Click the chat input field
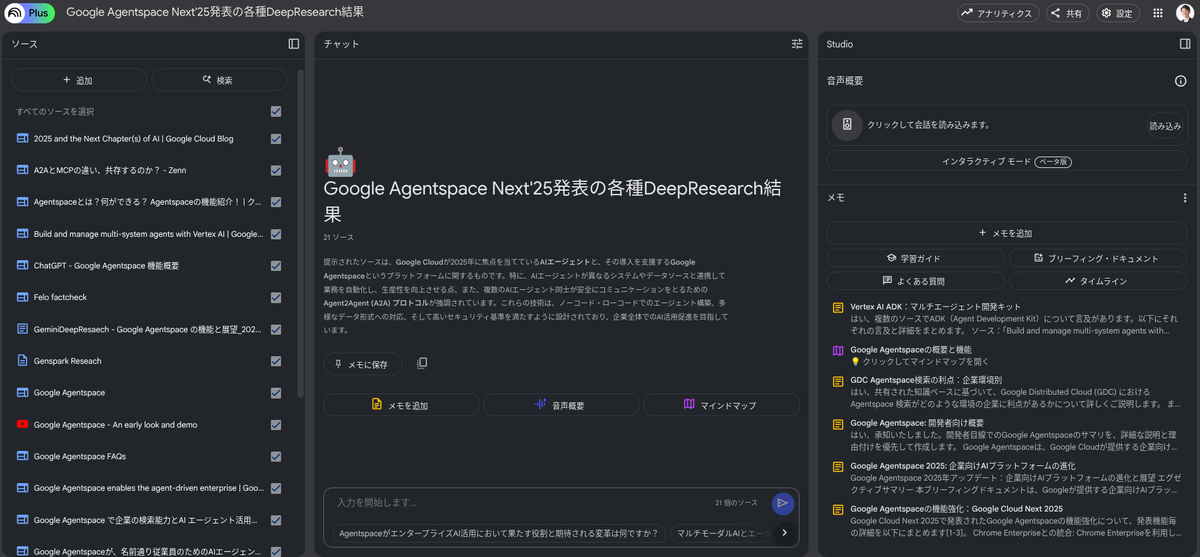 [x=520, y=502]
